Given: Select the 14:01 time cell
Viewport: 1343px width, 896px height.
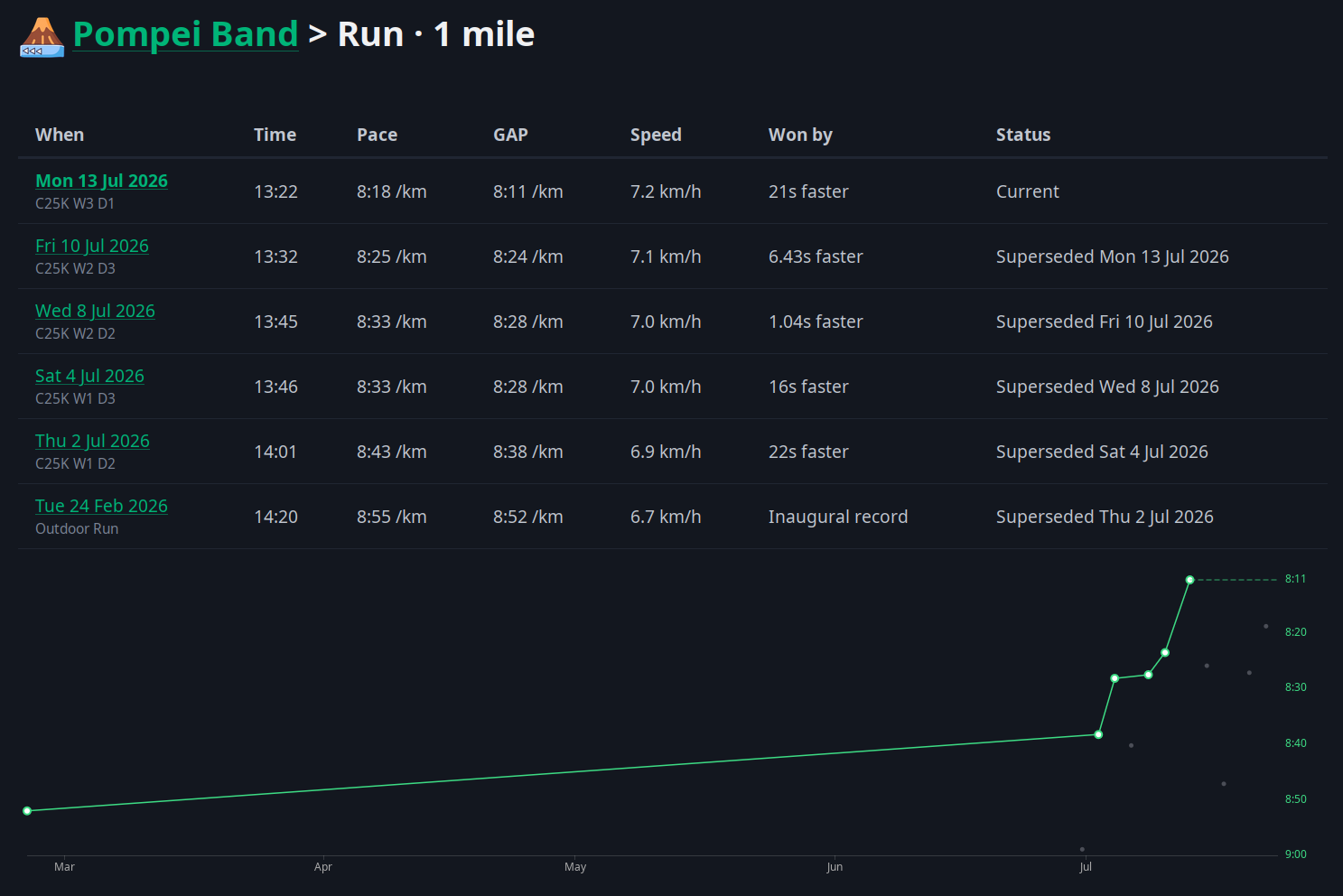Looking at the screenshot, I should [275, 452].
